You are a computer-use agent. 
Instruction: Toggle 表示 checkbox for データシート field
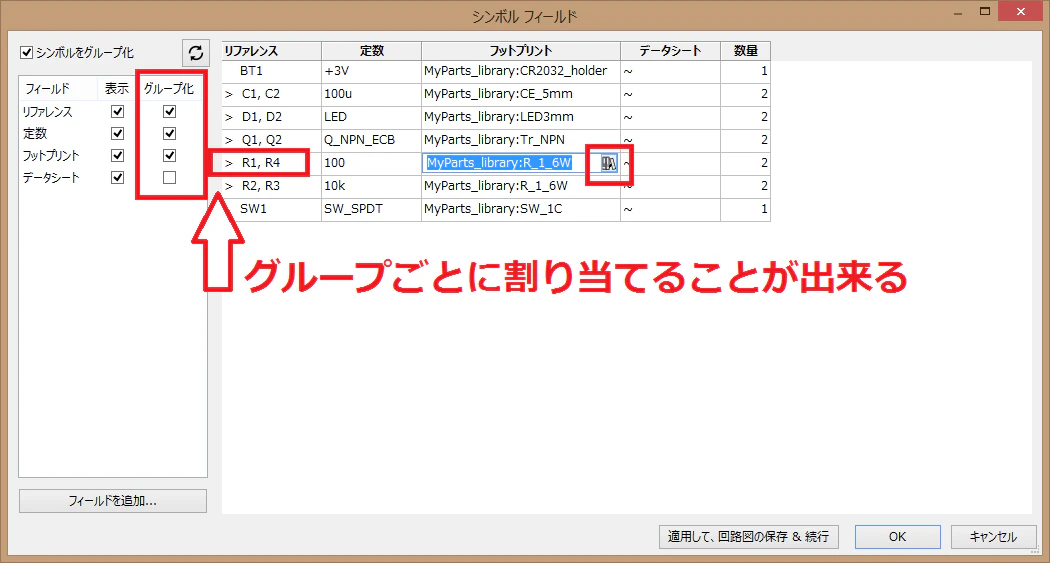tap(117, 177)
